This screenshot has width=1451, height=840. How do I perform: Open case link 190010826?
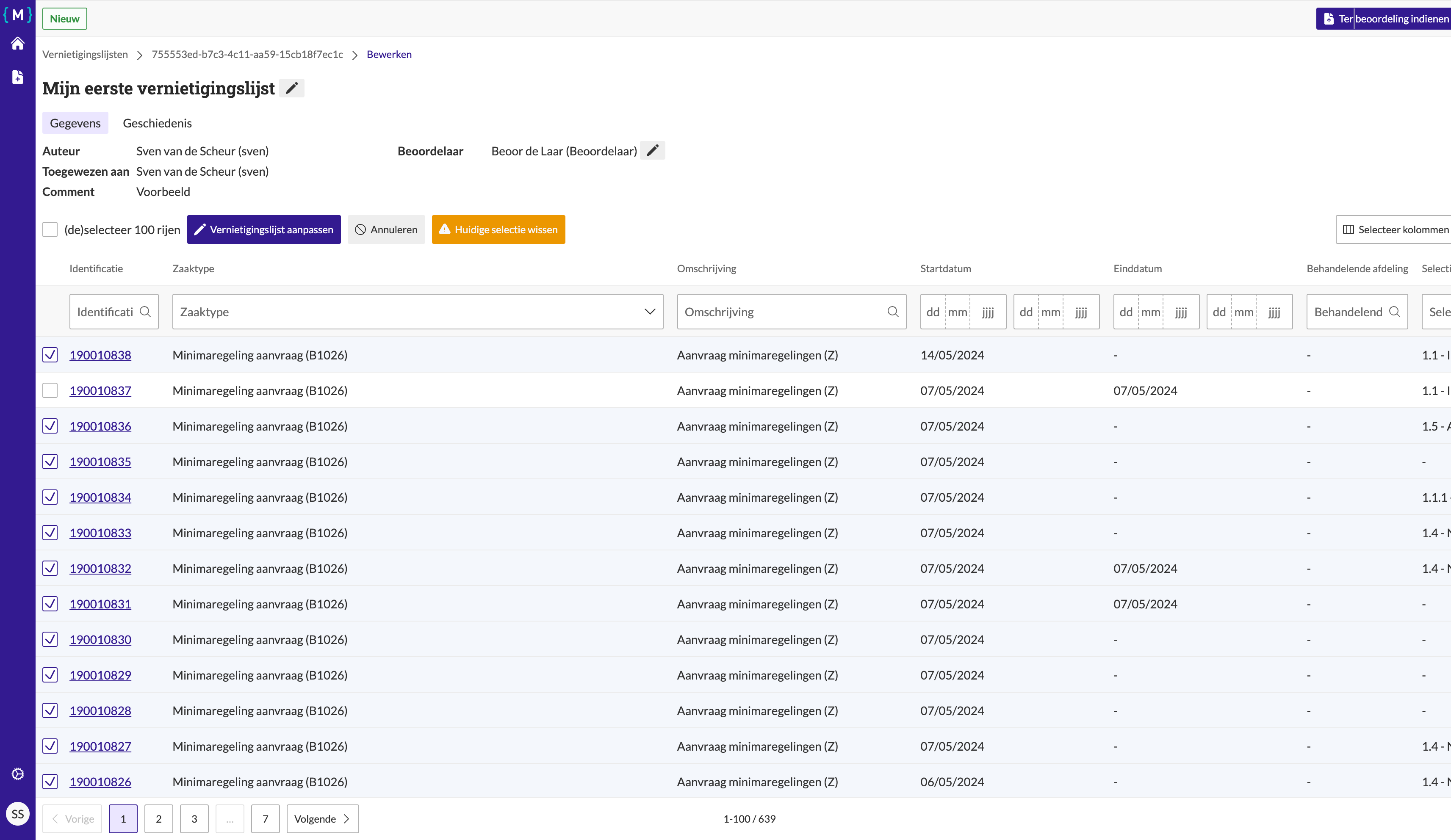pyautogui.click(x=100, y=781)
